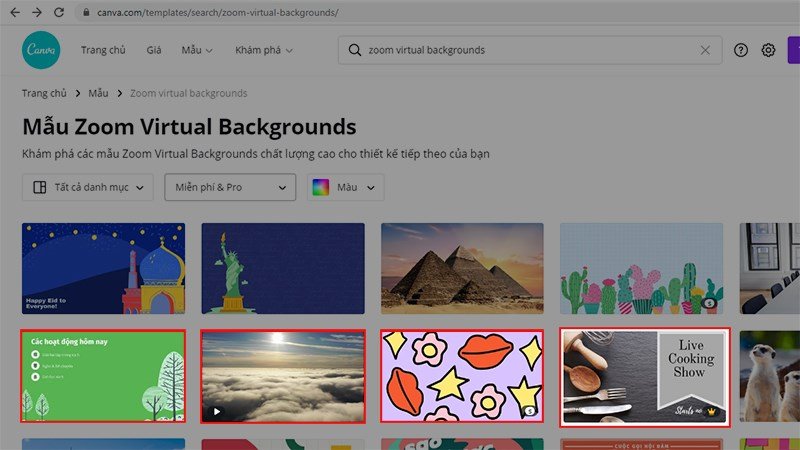This screenshot has width=800, height=450.
Task: Open the Màu color filter
Action: tap(345, 187)
